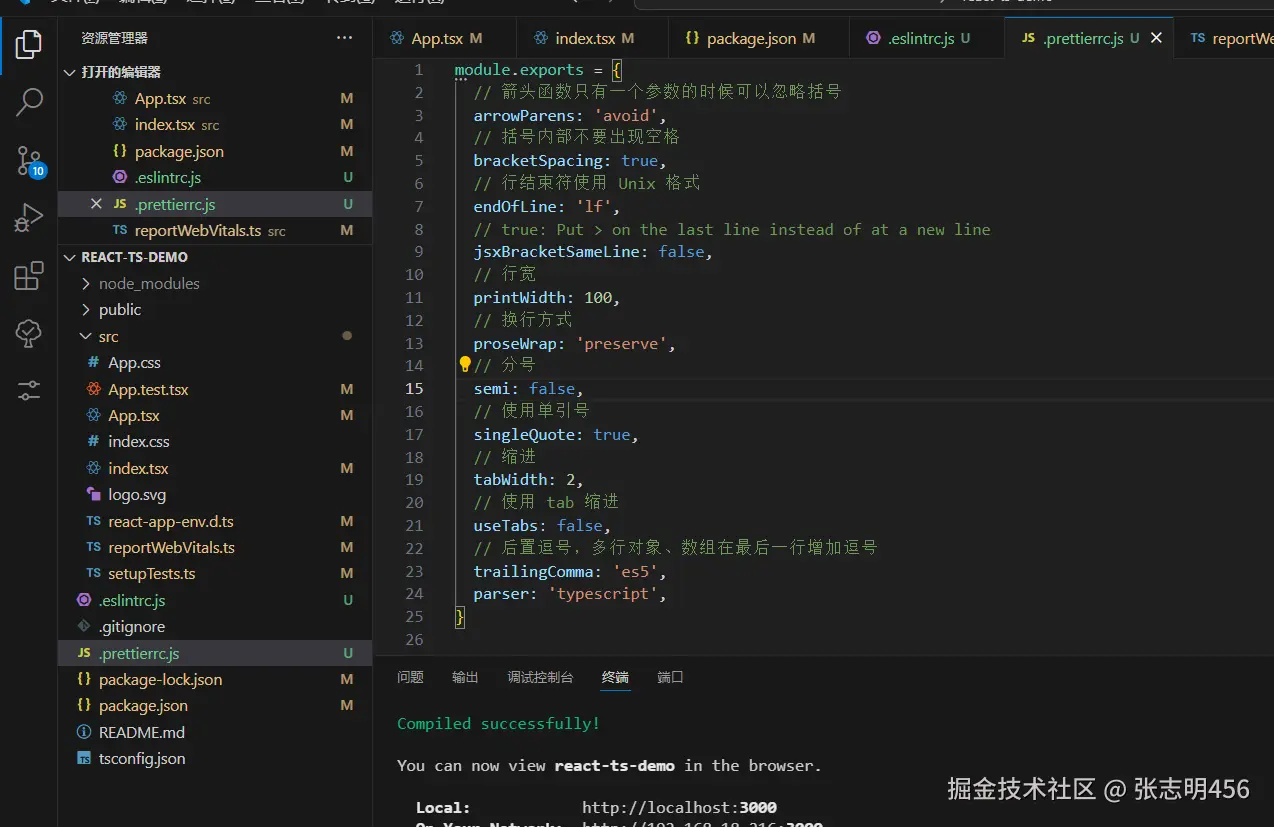Click the git icon beside .gitignore
Screen dimensions: 1274x827
click(x=84, y=626)
